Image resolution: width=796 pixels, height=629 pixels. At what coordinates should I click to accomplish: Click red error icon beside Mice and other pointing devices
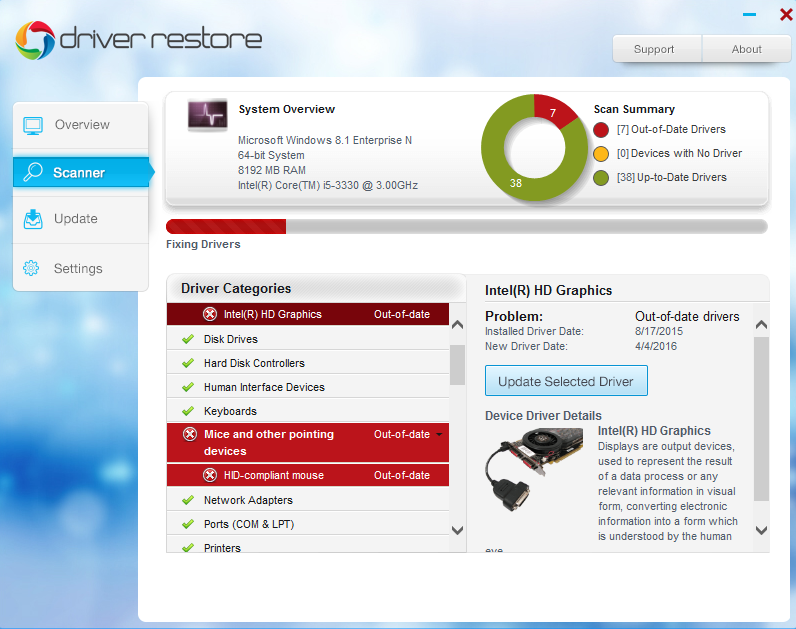click(x=190, y=435)
